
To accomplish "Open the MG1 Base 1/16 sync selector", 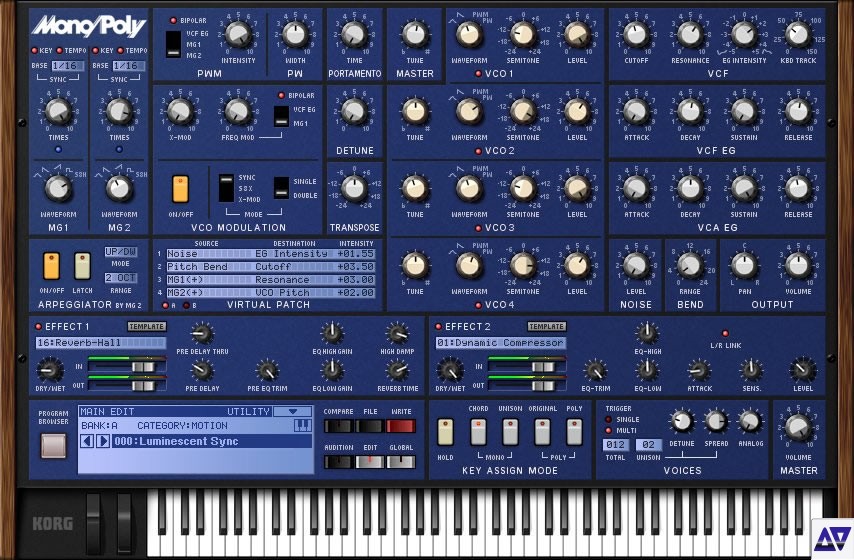I will click(x=68, y=65).
